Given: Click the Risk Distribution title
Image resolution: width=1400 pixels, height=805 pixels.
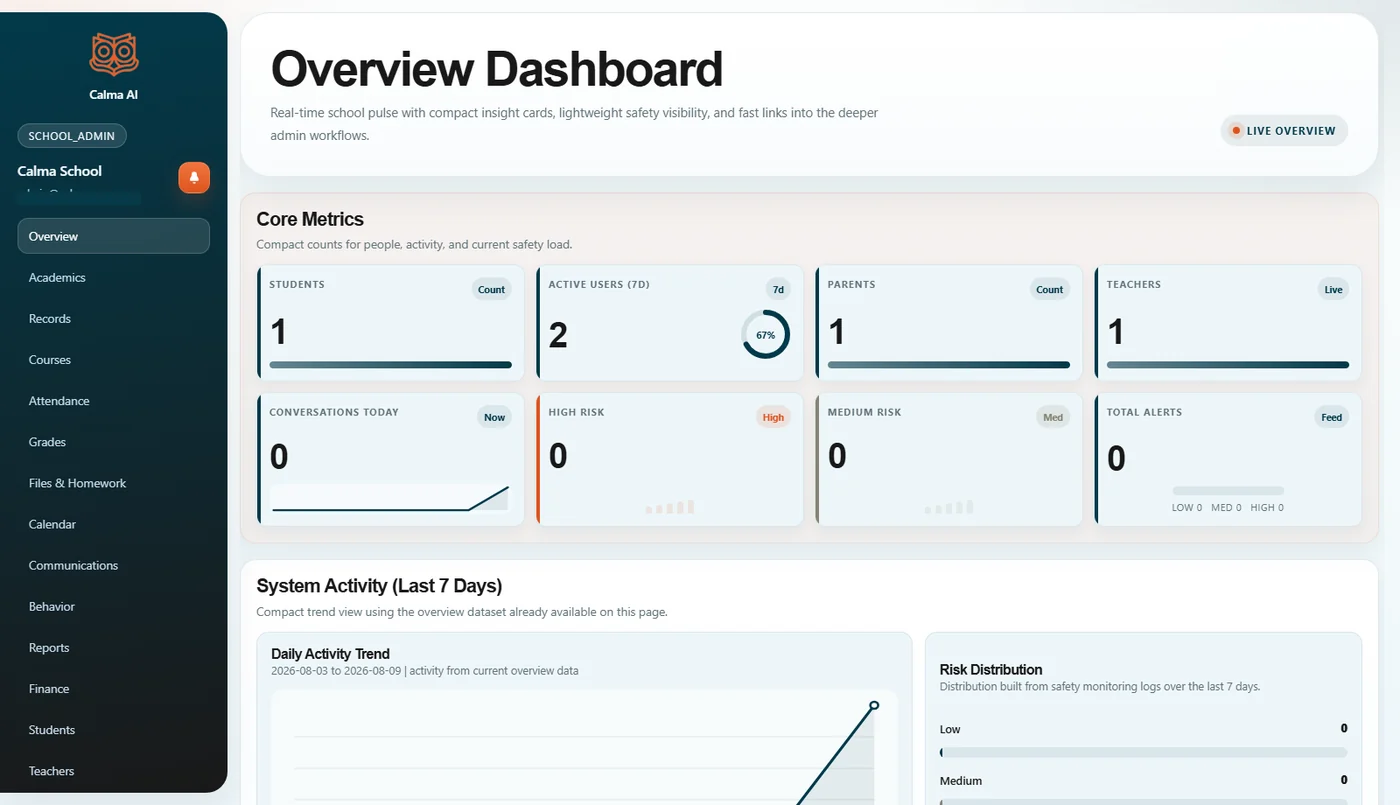Looking at the screenshot, I should [x=991, y=670].
